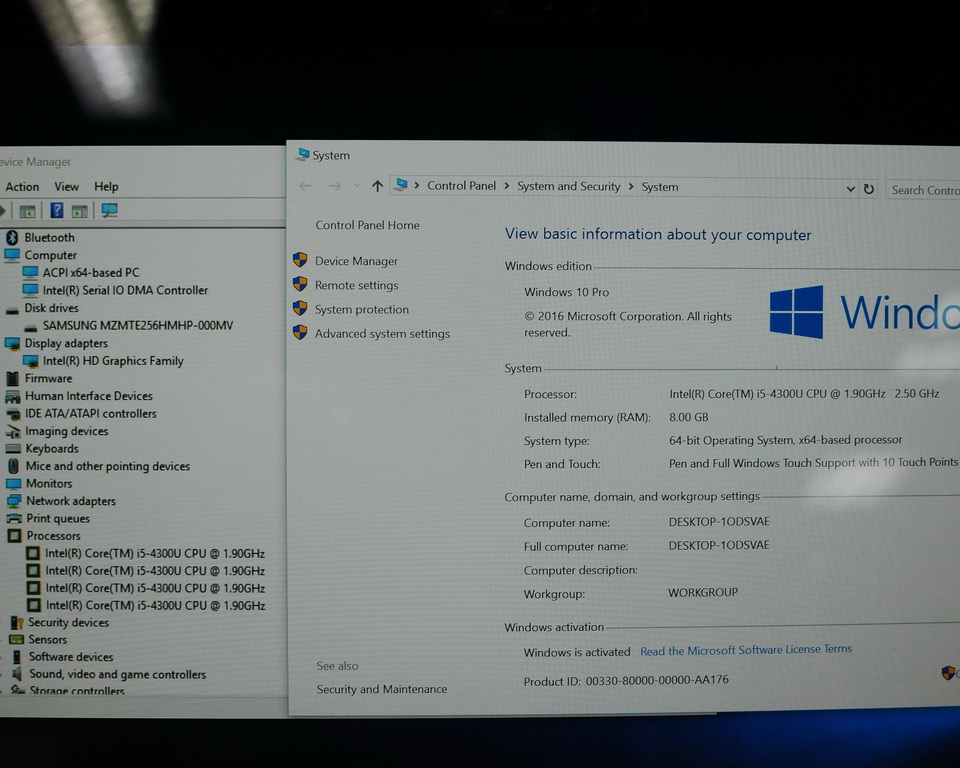Click the Sensors category icon
The height and width of the screenshot is (768, 960).
[17, 640]
